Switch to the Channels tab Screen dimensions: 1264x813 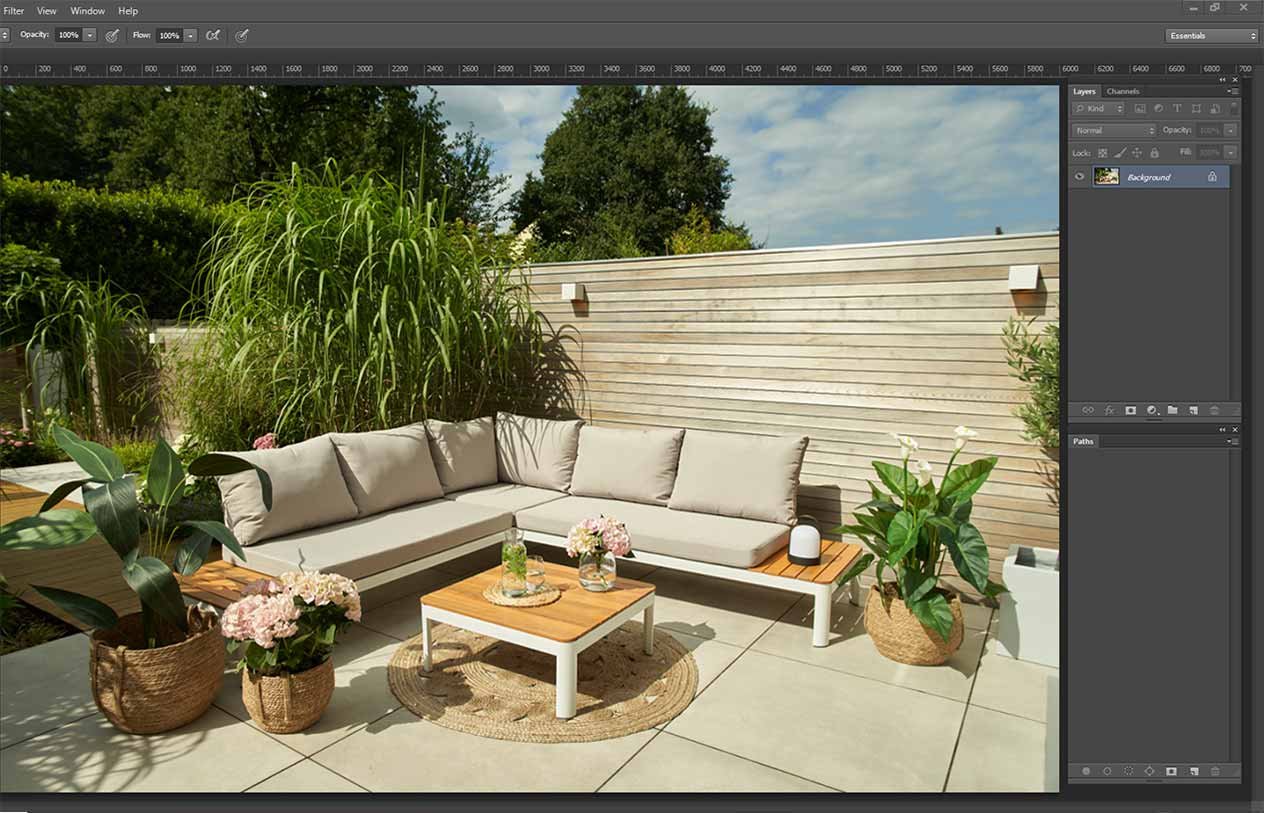click(1122, 91)
